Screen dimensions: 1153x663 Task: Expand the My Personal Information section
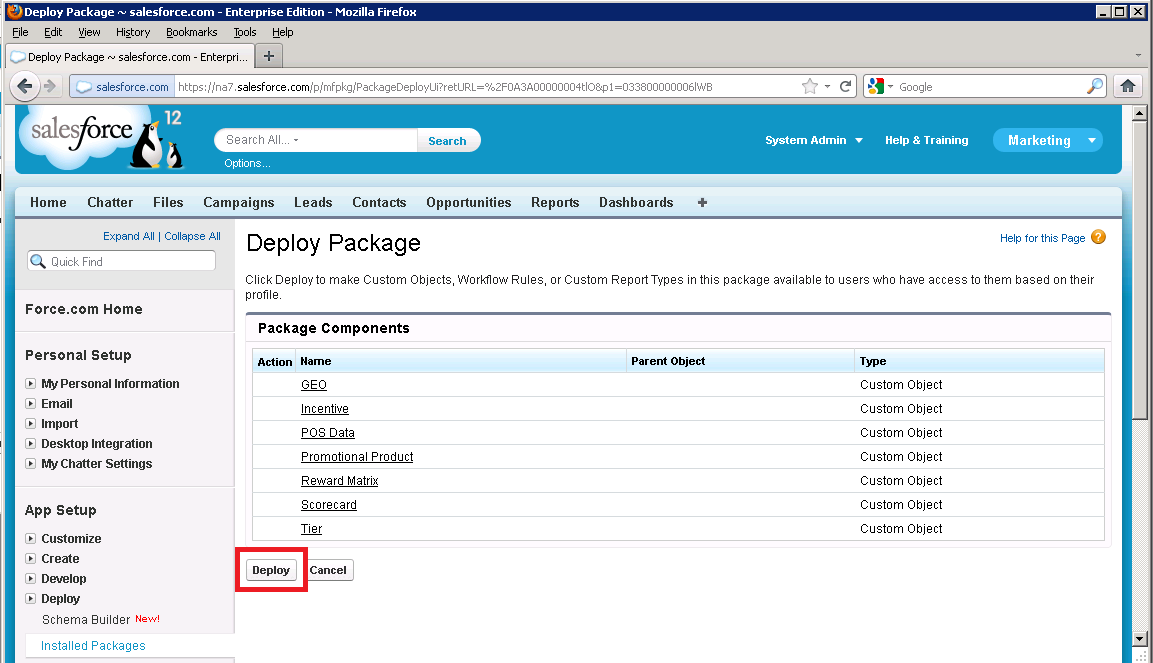[31, 384]
